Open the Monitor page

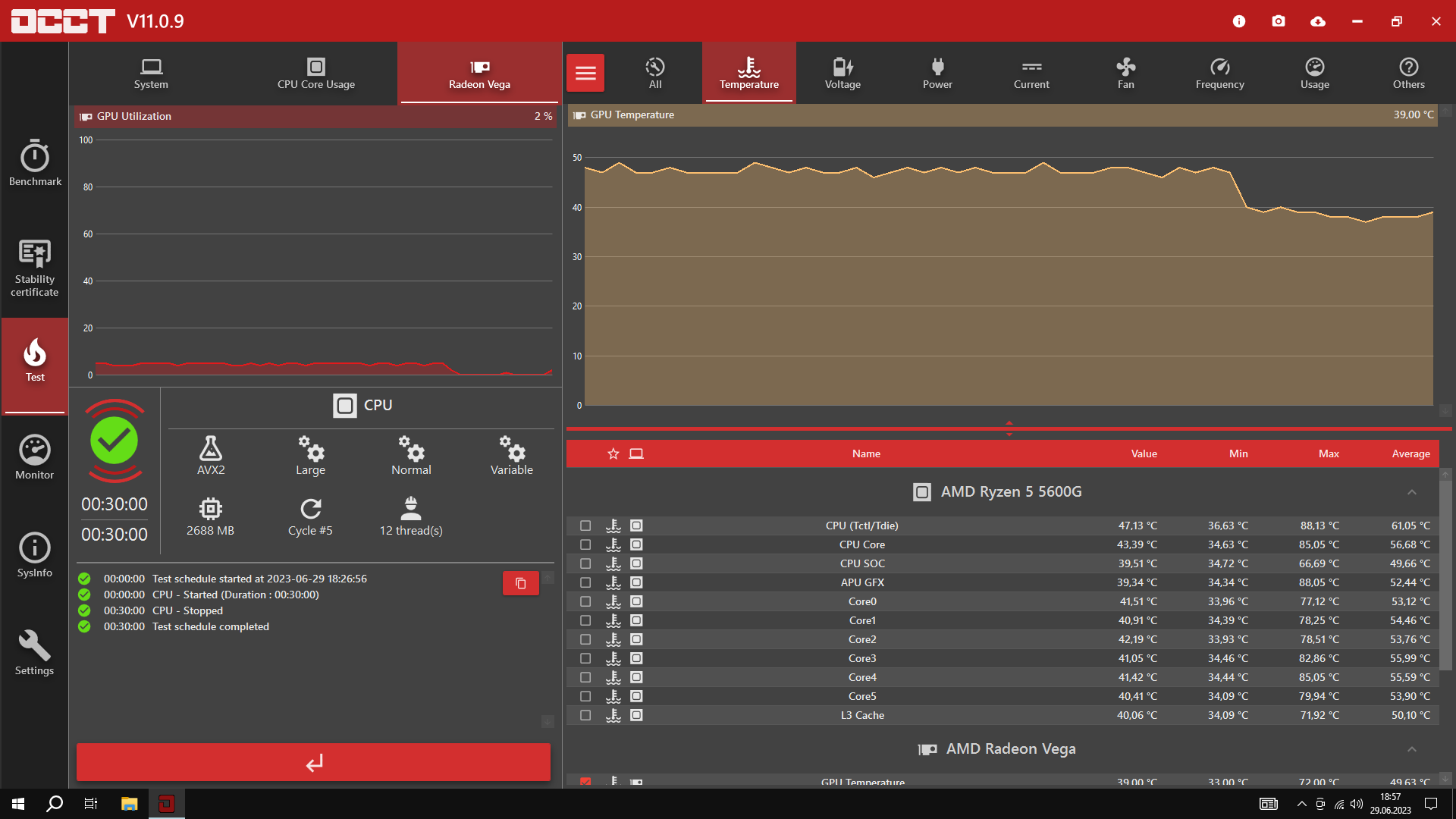coord(35,457)
